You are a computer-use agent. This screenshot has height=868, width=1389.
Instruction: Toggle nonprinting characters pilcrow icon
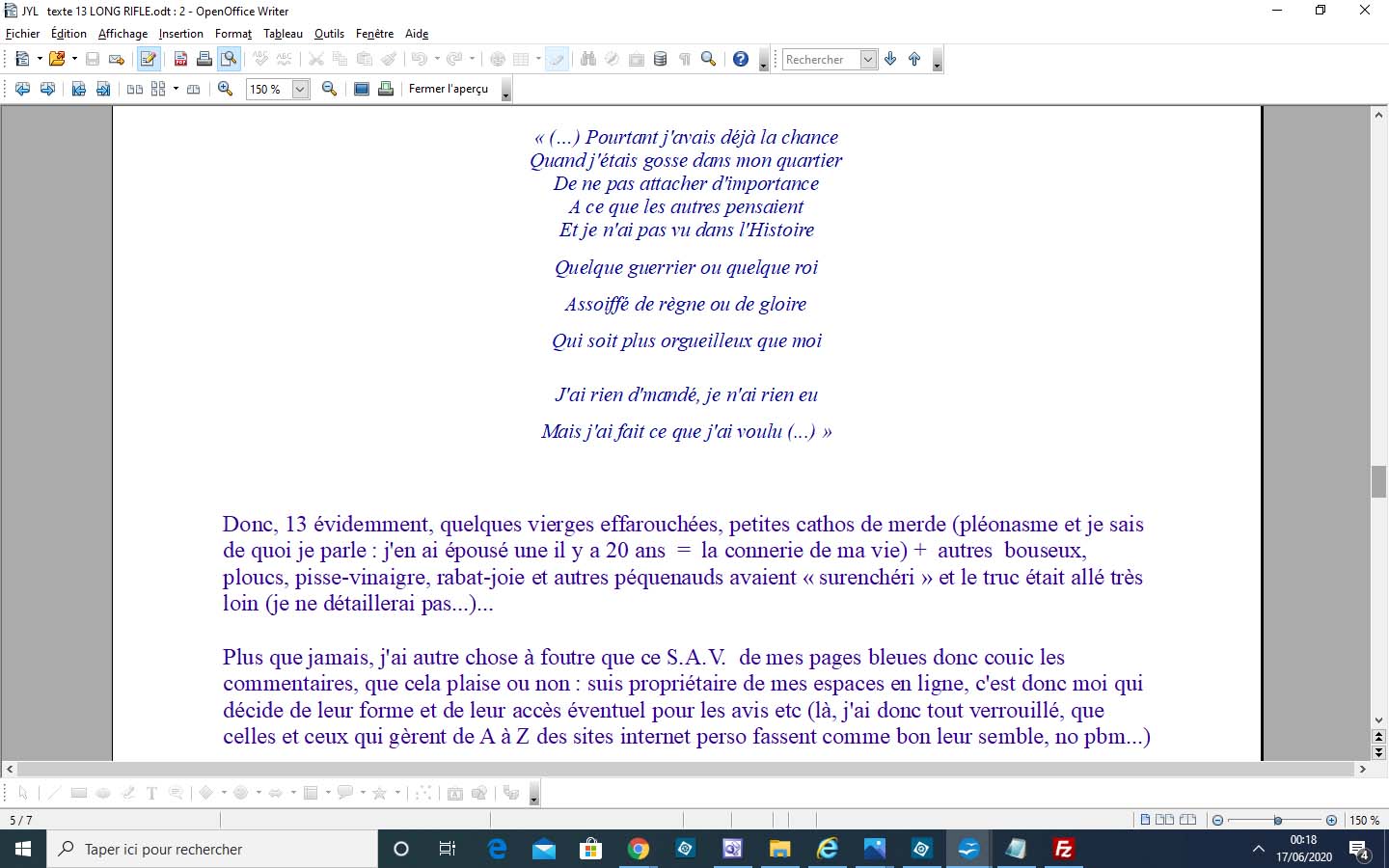[685, 59]
